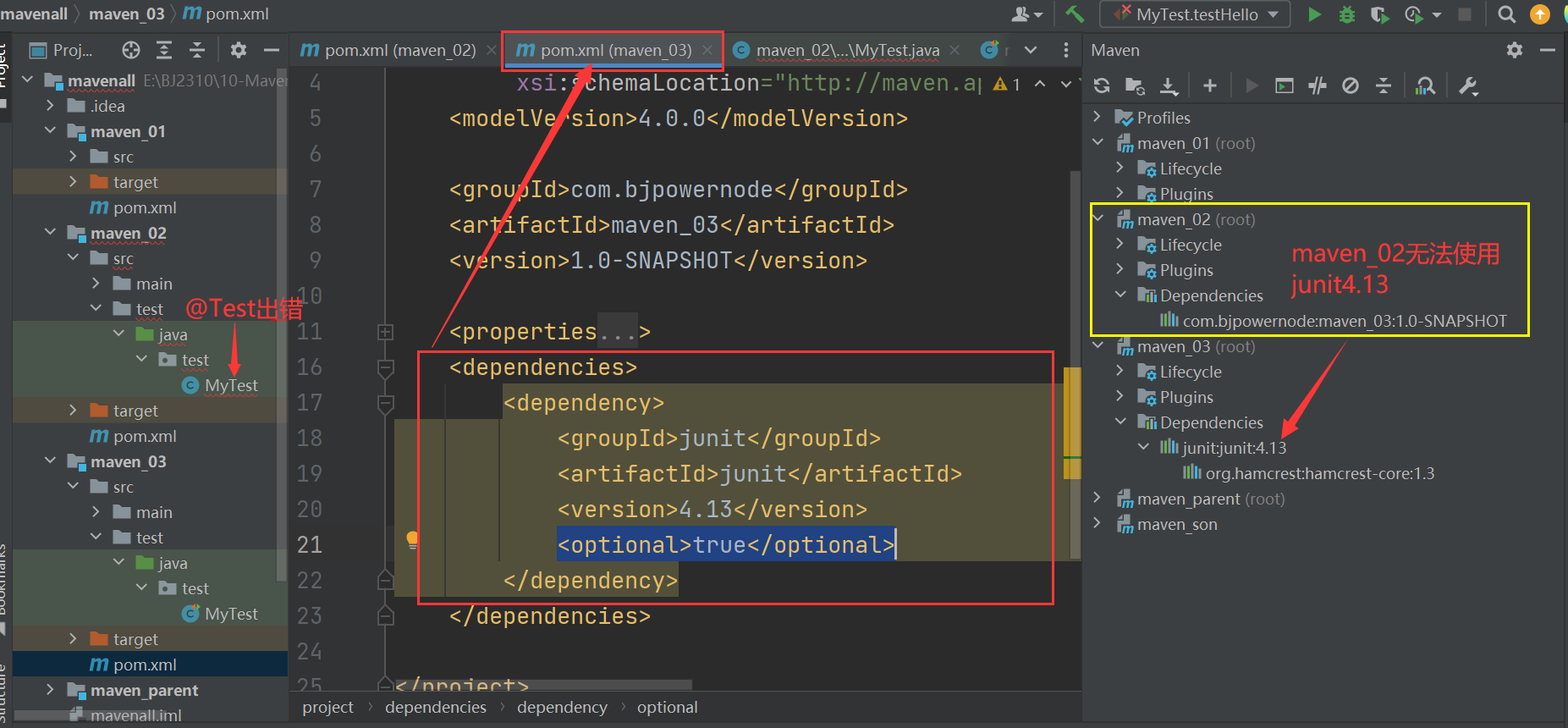Show hidden editor tabs chevron
The height and width of the screenshot is (728, 1568).
coord(1031,50)
